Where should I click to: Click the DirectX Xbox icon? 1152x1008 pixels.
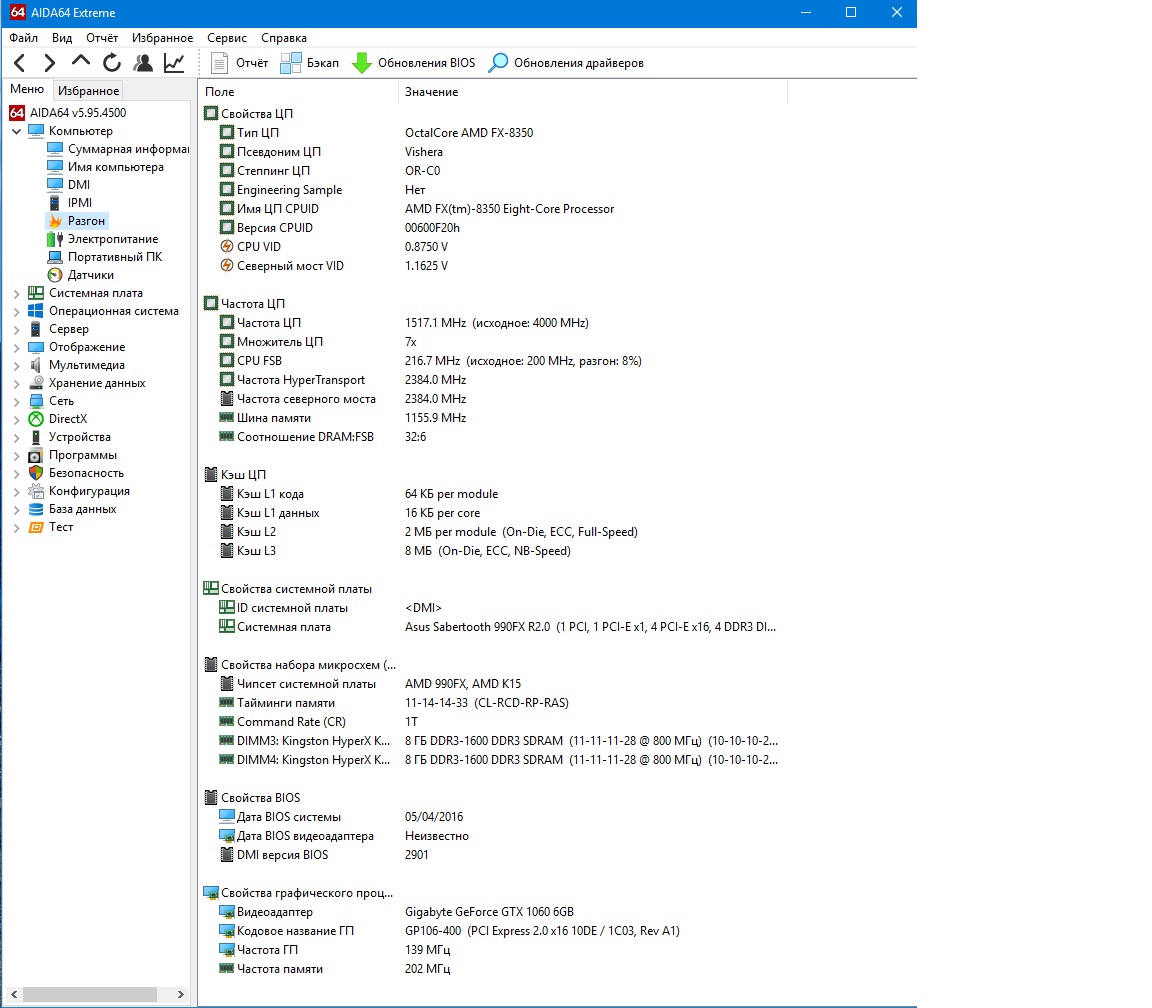pyautogui.click(x=36, y=419)
